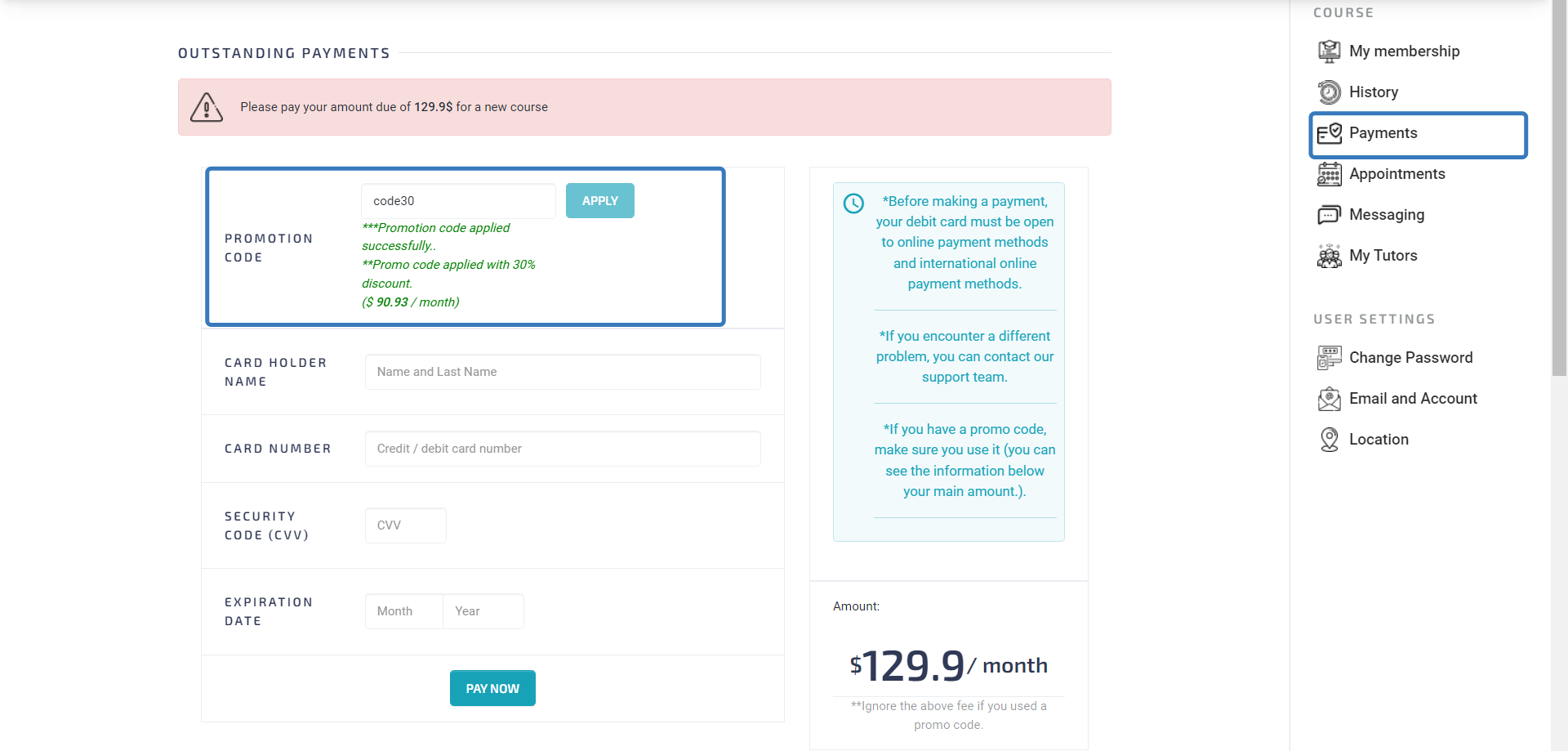Click the 'If you have a promo code' notice

(x=964, y=460)
